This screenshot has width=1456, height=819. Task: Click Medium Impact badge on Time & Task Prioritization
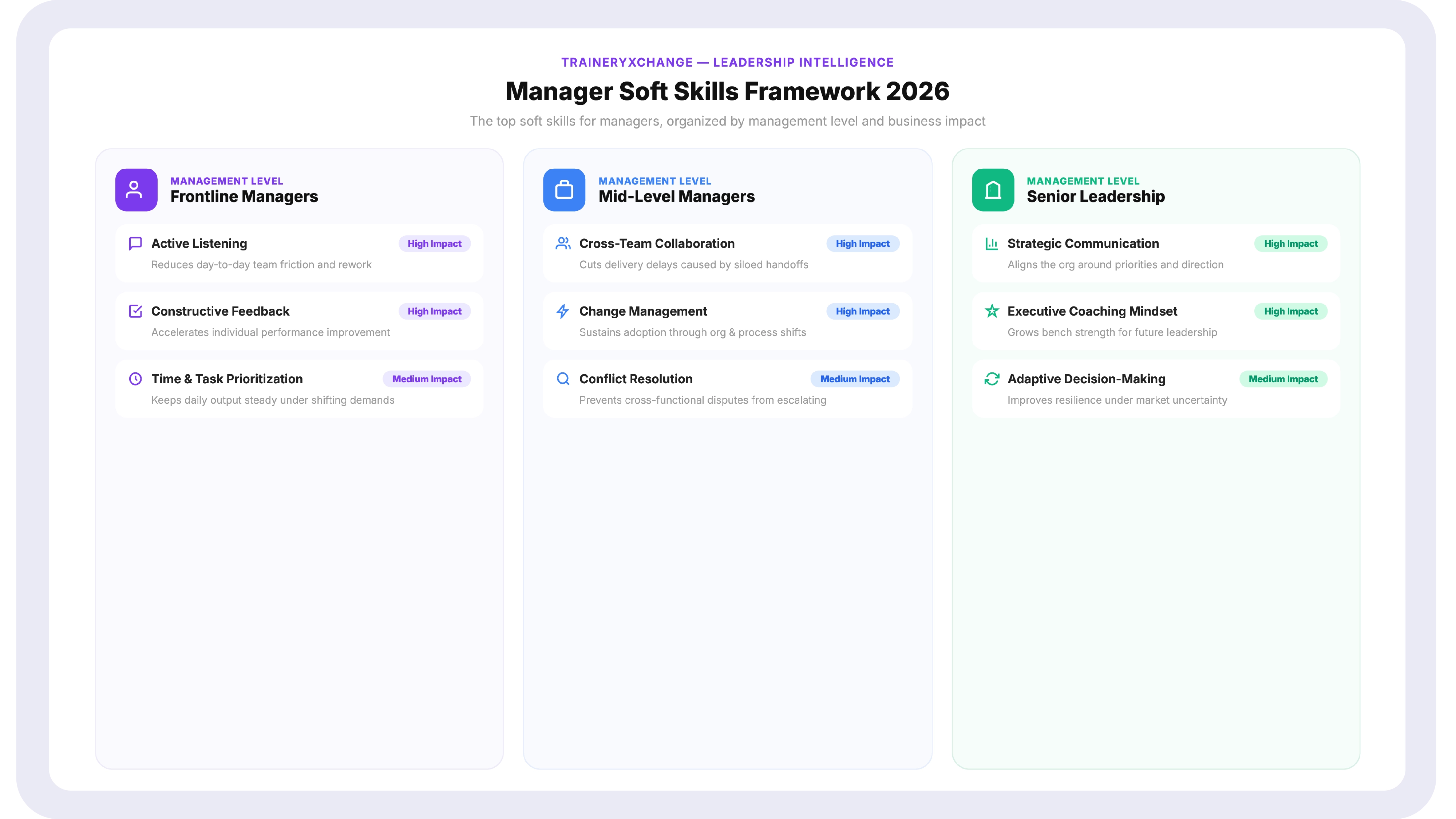click(427, 379)
